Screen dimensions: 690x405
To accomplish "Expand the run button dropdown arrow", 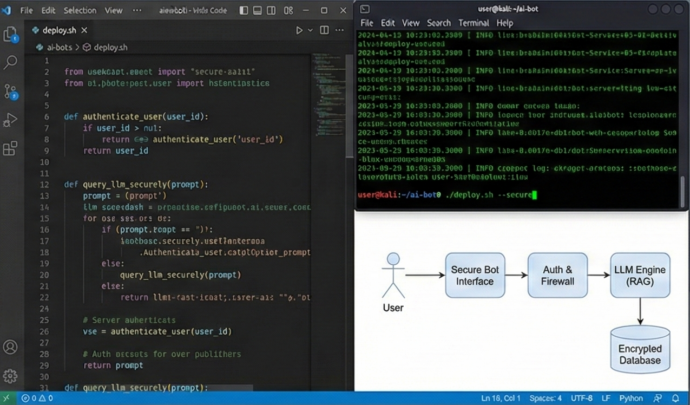I will pos(309,31).
